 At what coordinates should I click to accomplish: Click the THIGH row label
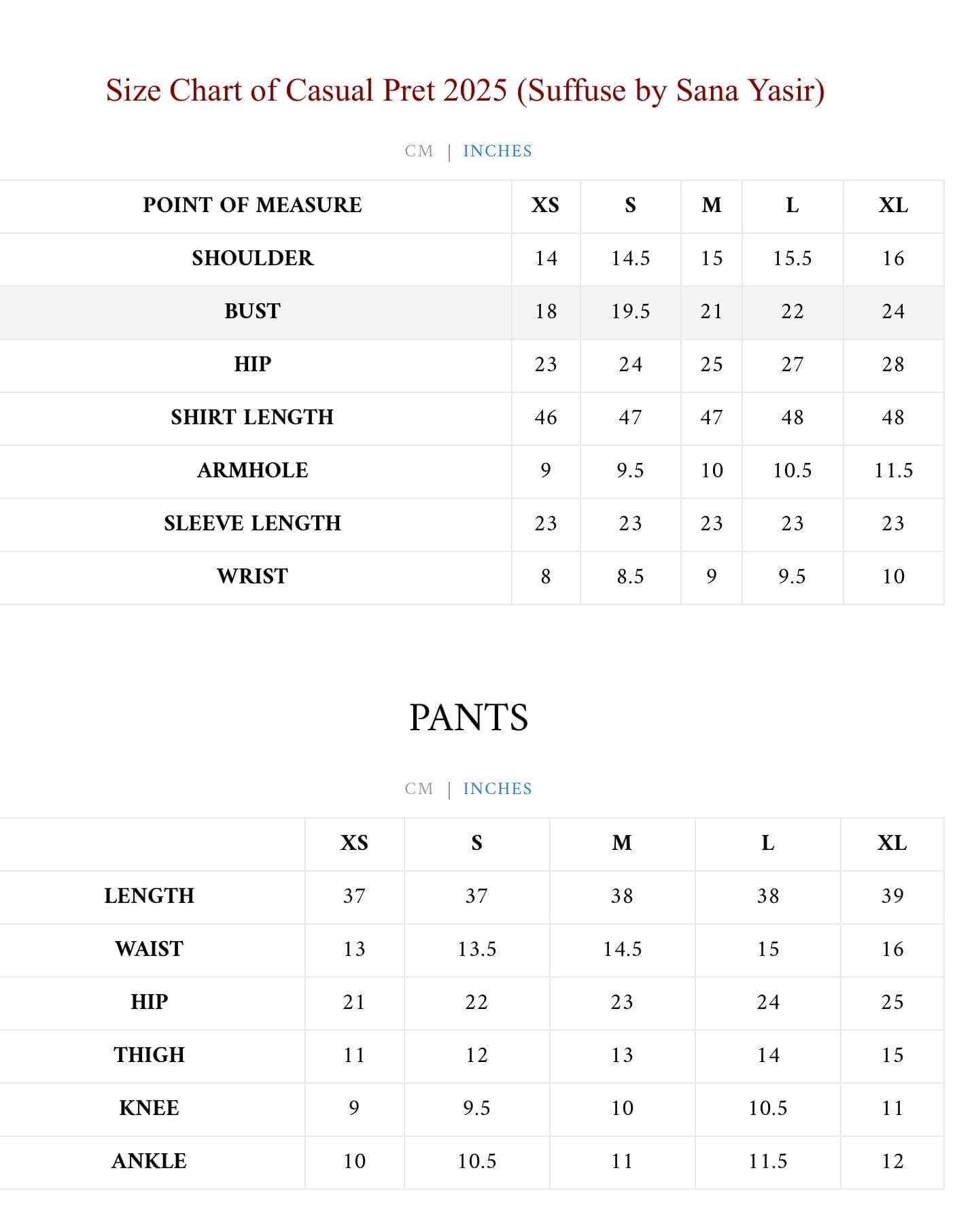click(x=149, y=1055)
